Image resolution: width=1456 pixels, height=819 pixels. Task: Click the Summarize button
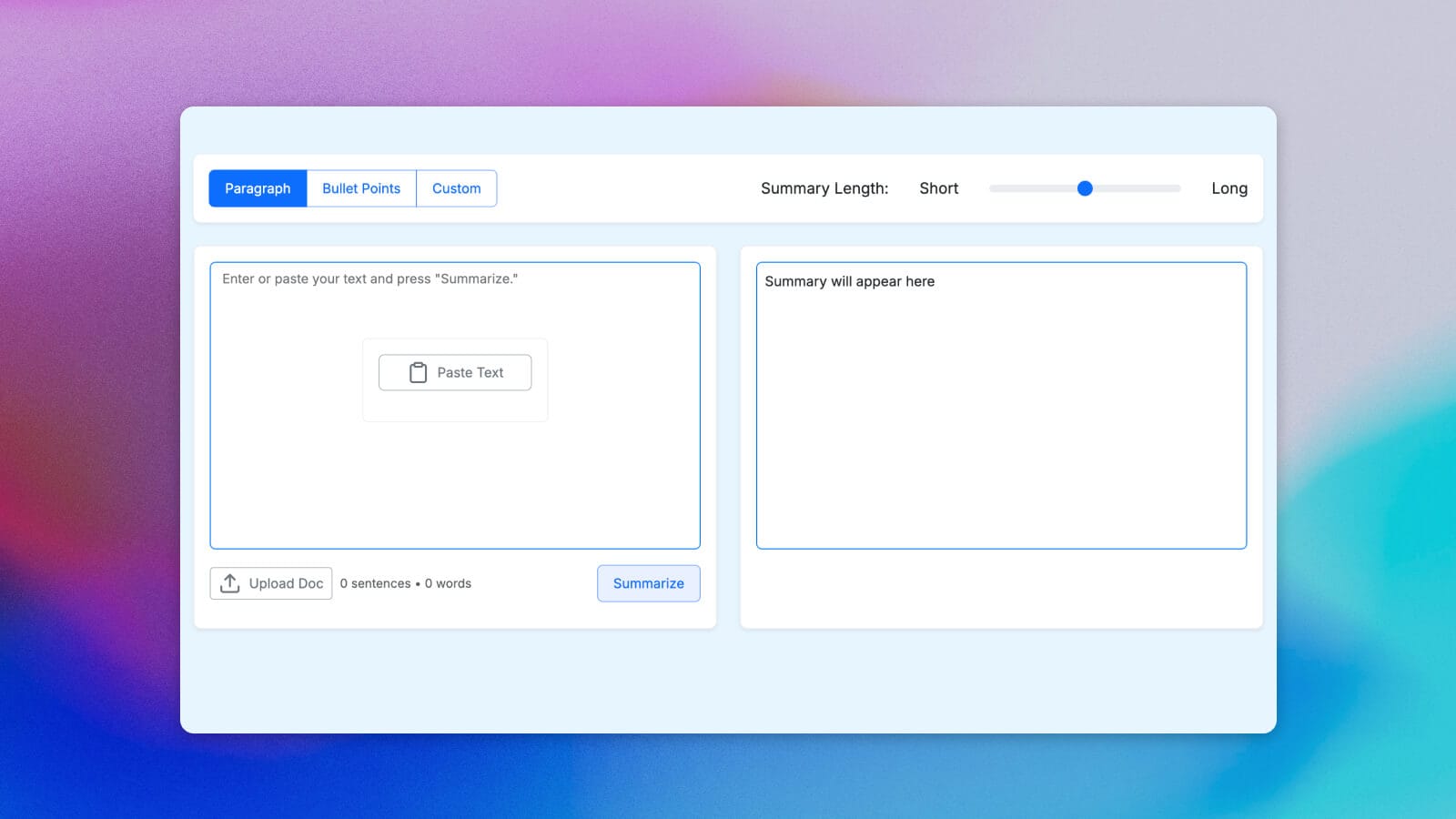coord(648,583)
